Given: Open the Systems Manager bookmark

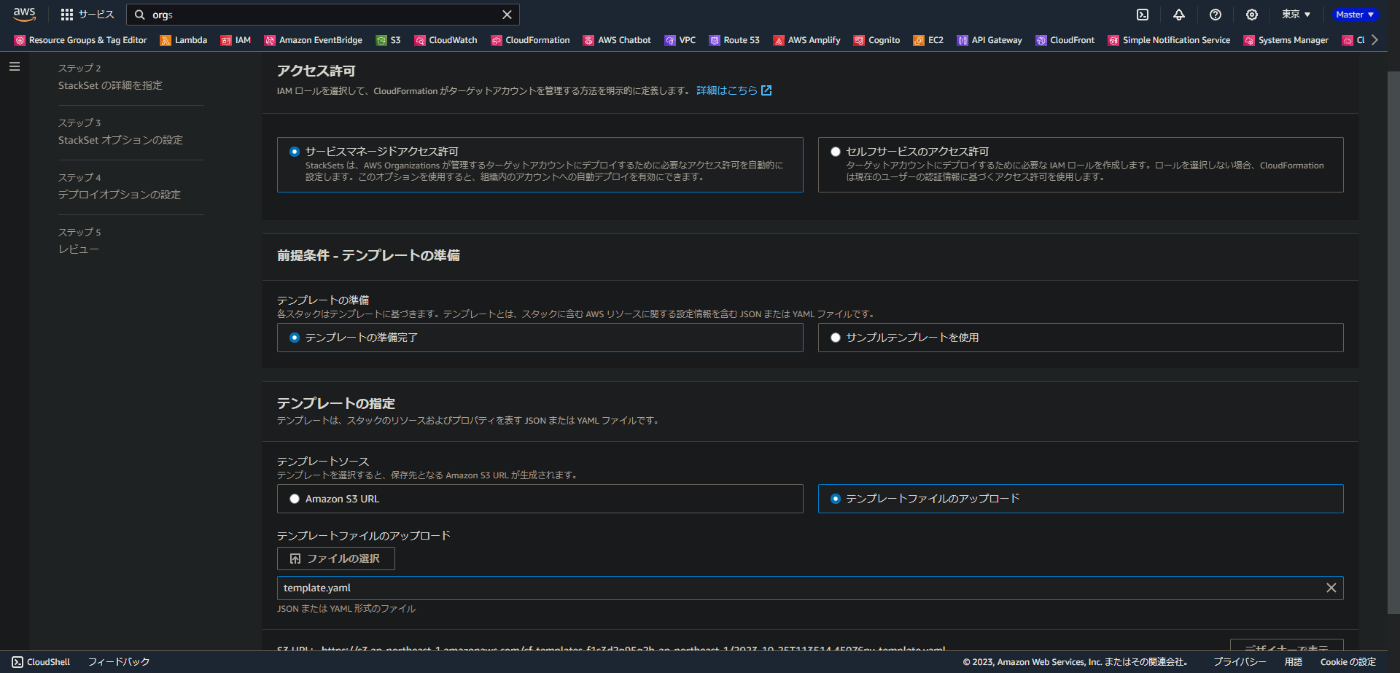Looking at the screenshot, I should 1286,40.
